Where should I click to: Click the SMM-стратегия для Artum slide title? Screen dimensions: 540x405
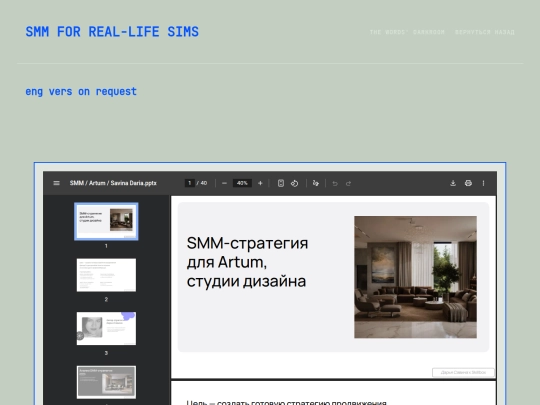pyautogui.click(x=247, y=262)
